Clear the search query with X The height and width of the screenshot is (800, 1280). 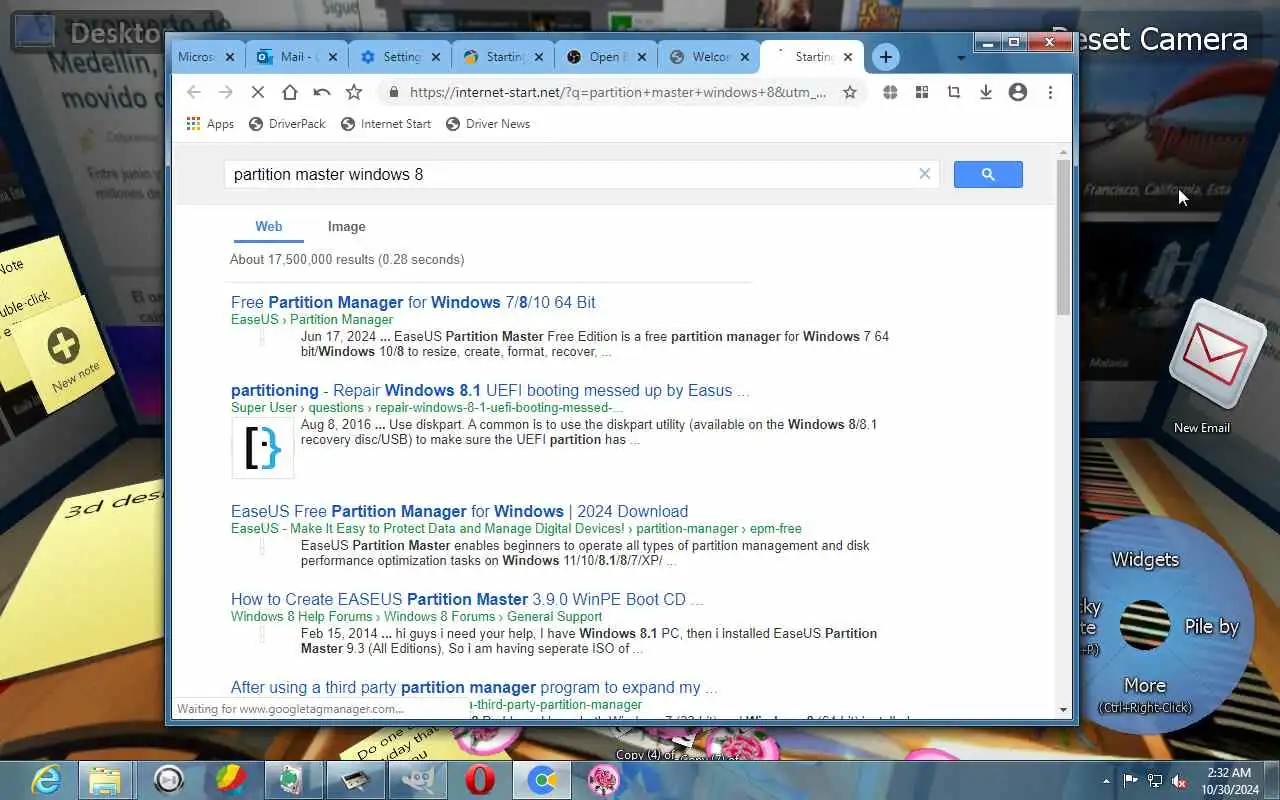[925, 174]
